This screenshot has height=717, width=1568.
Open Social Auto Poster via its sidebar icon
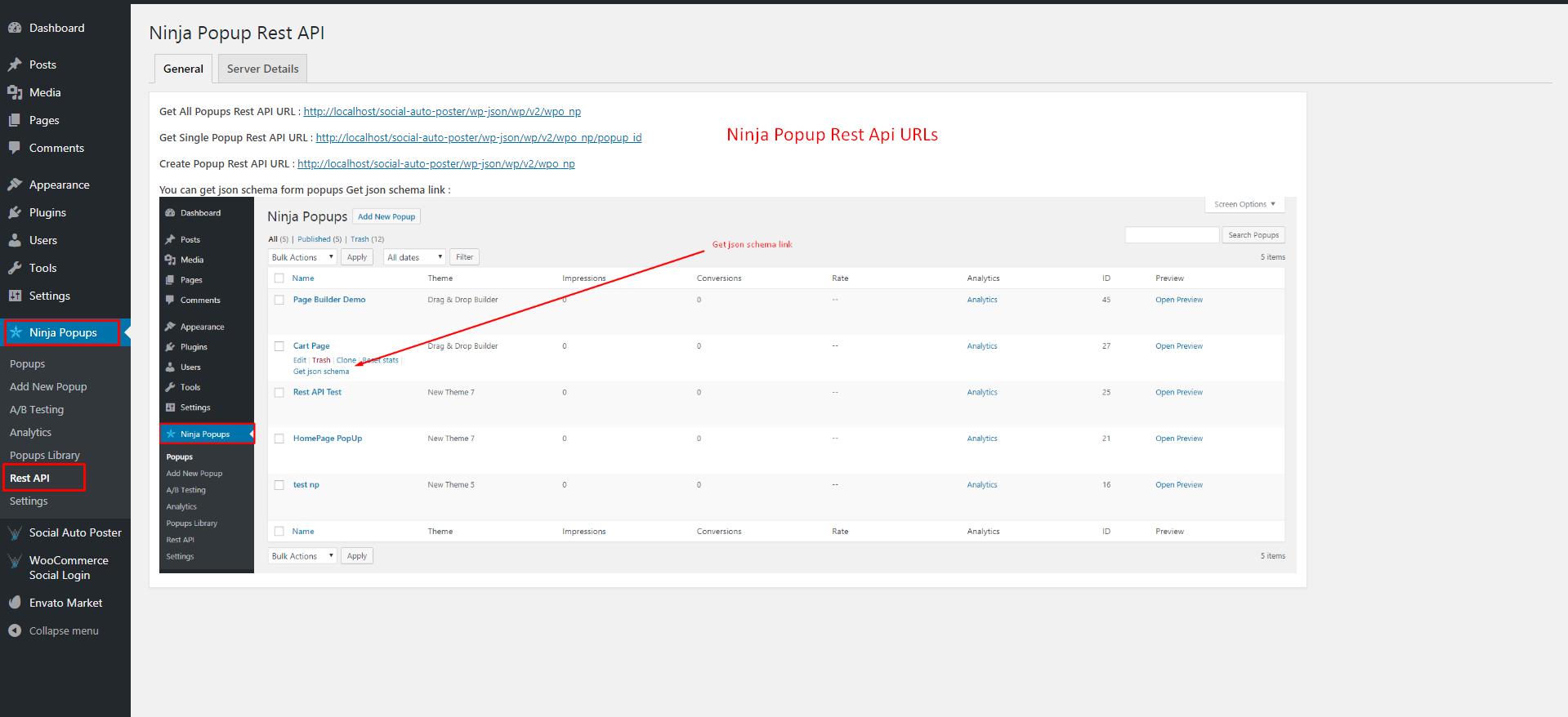(15, 533)
